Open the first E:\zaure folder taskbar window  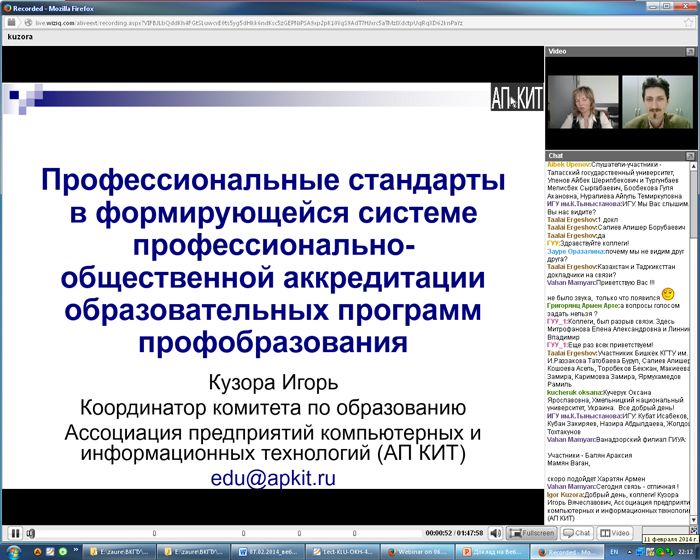(x=120, y=552)
